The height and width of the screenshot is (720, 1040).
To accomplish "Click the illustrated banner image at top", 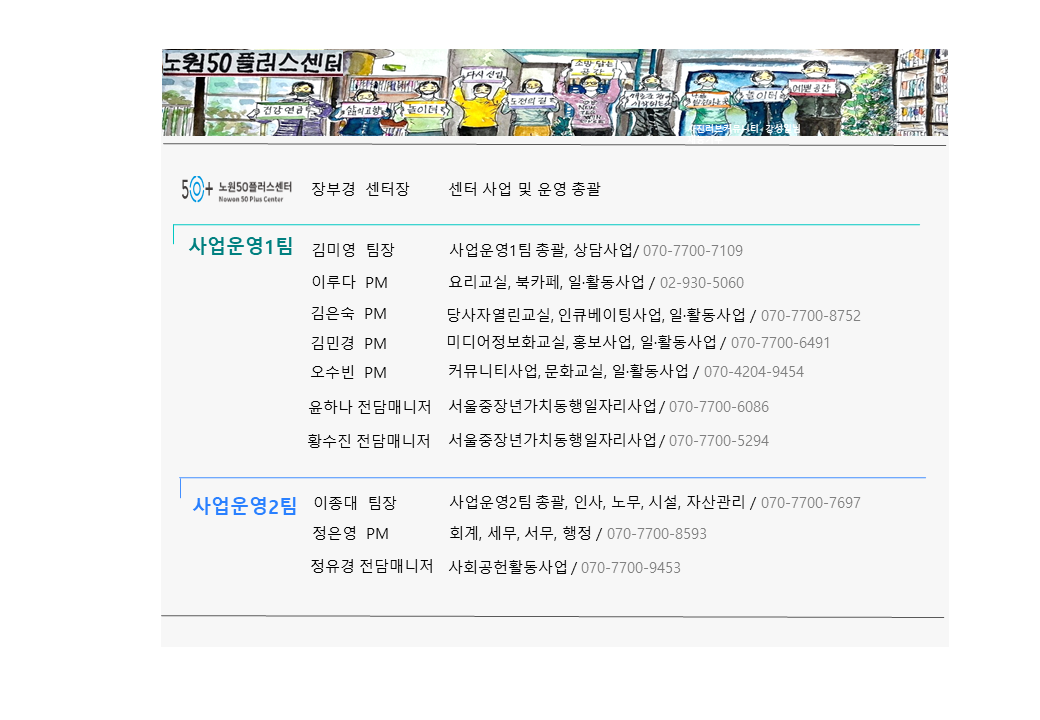I will pyautogui.click(x=554, y=92).
